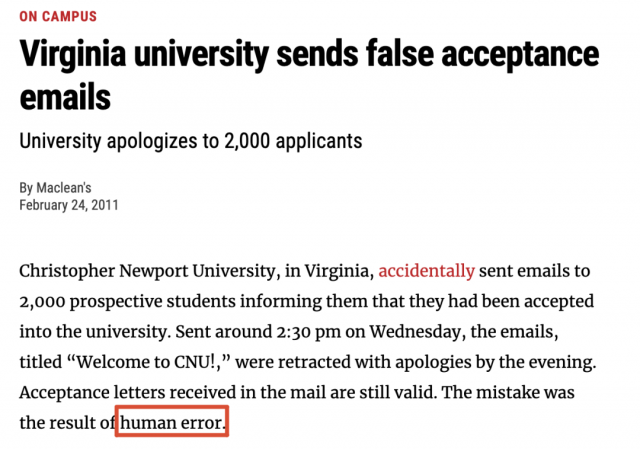Click the word 'Maclean's' in the byline
The image size is (640, 449).
coord(69,188)
